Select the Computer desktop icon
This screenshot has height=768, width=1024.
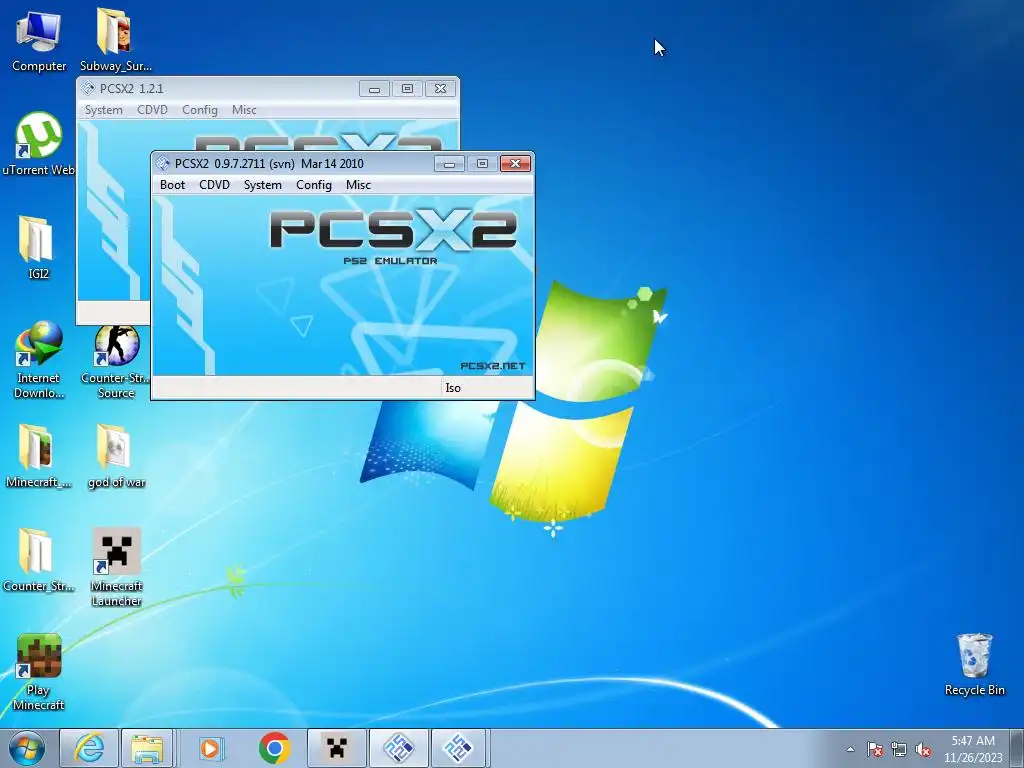coord(39,41)
